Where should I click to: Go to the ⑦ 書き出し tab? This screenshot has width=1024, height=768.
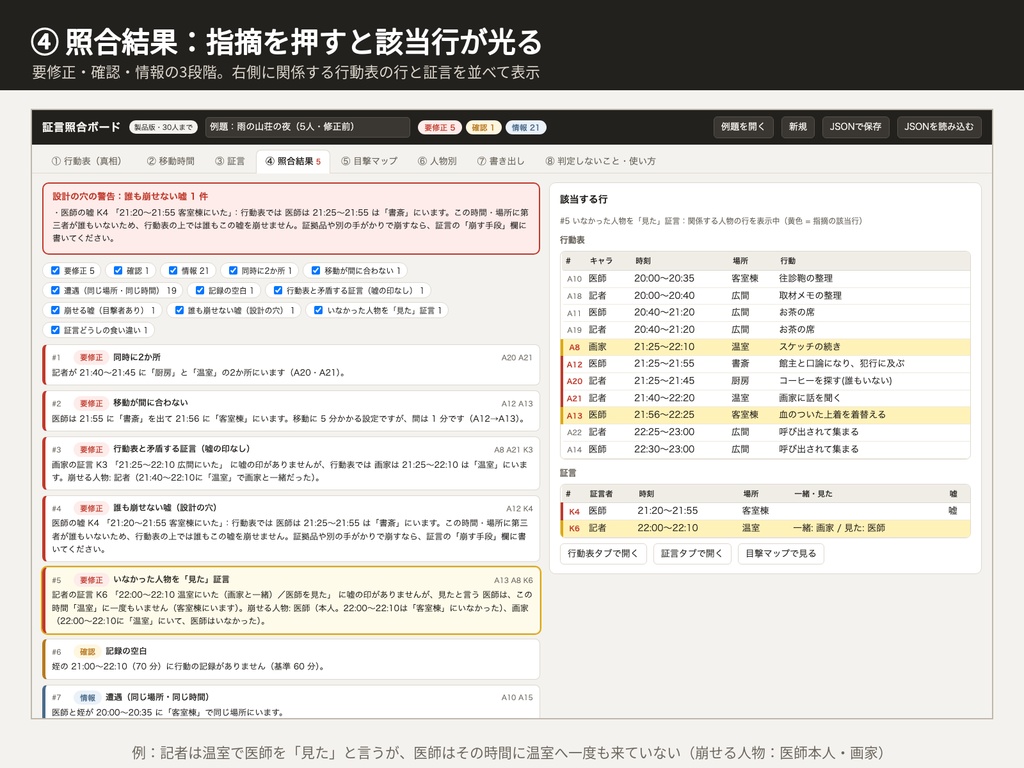pos(500,161)
